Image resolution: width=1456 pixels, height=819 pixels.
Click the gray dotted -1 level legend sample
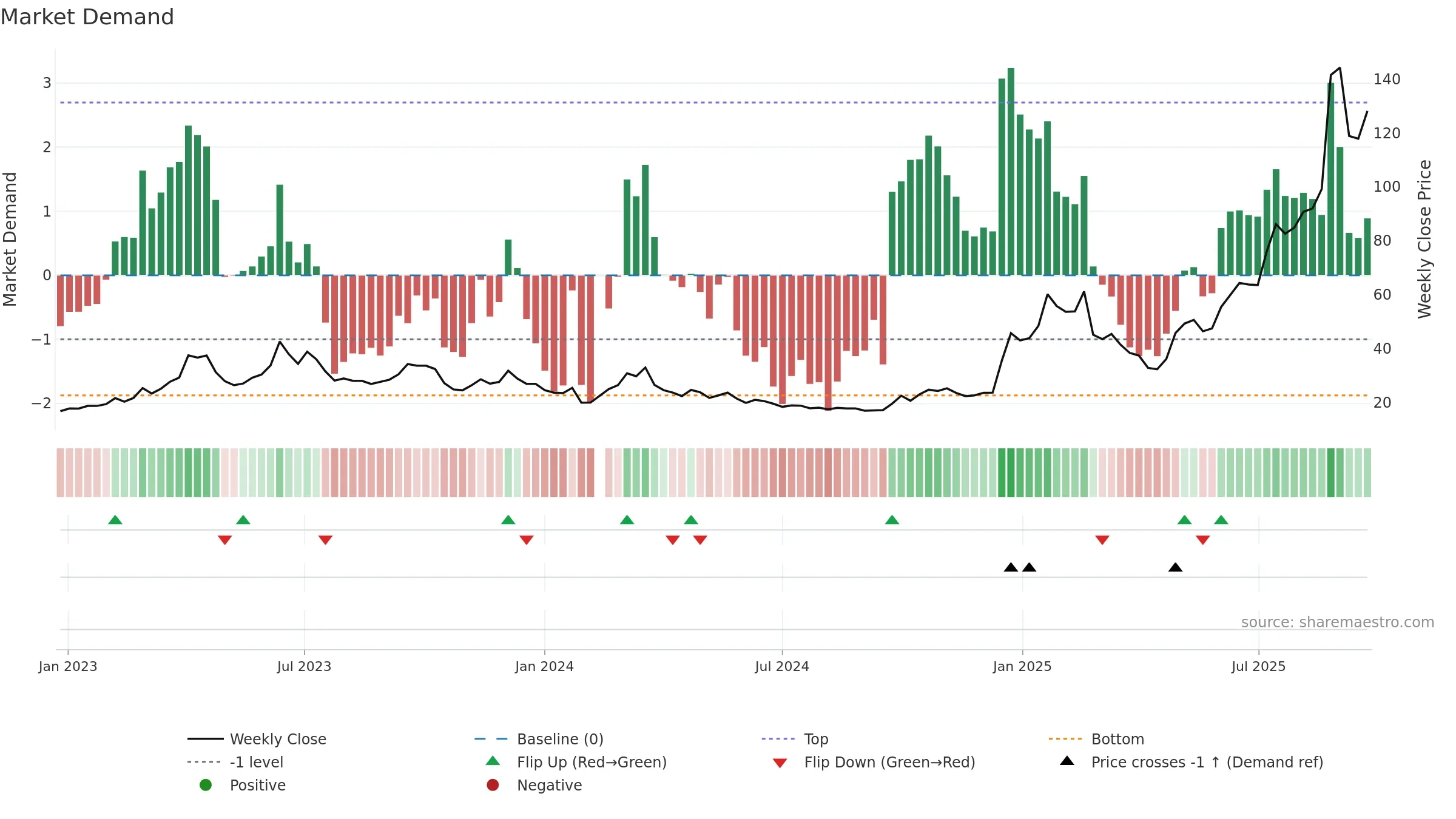(x=205, y=762)
